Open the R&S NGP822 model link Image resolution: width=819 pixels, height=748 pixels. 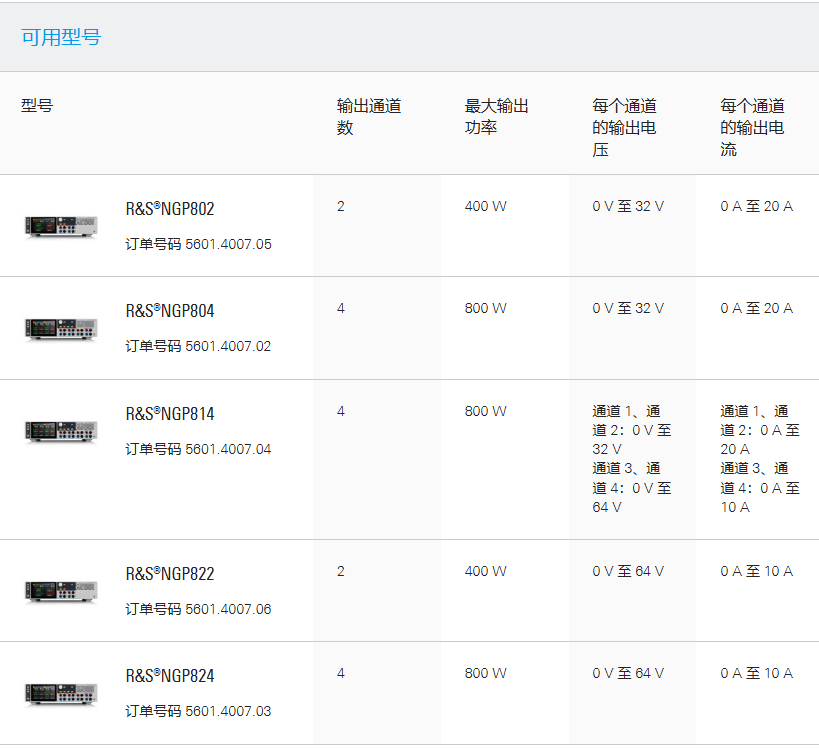click(170, 574)
